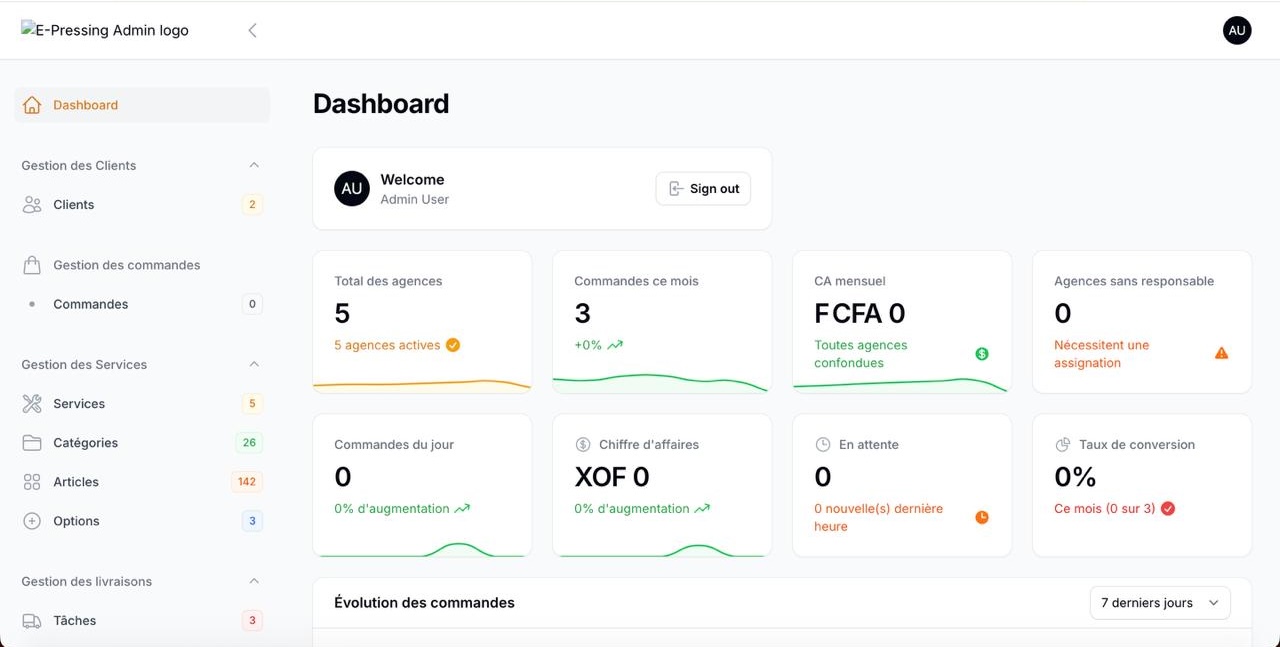The width and height of the screenshot is (1280, 647).
Task: Open the 7 derniers jours dropdown
Action: point(1160,603)
